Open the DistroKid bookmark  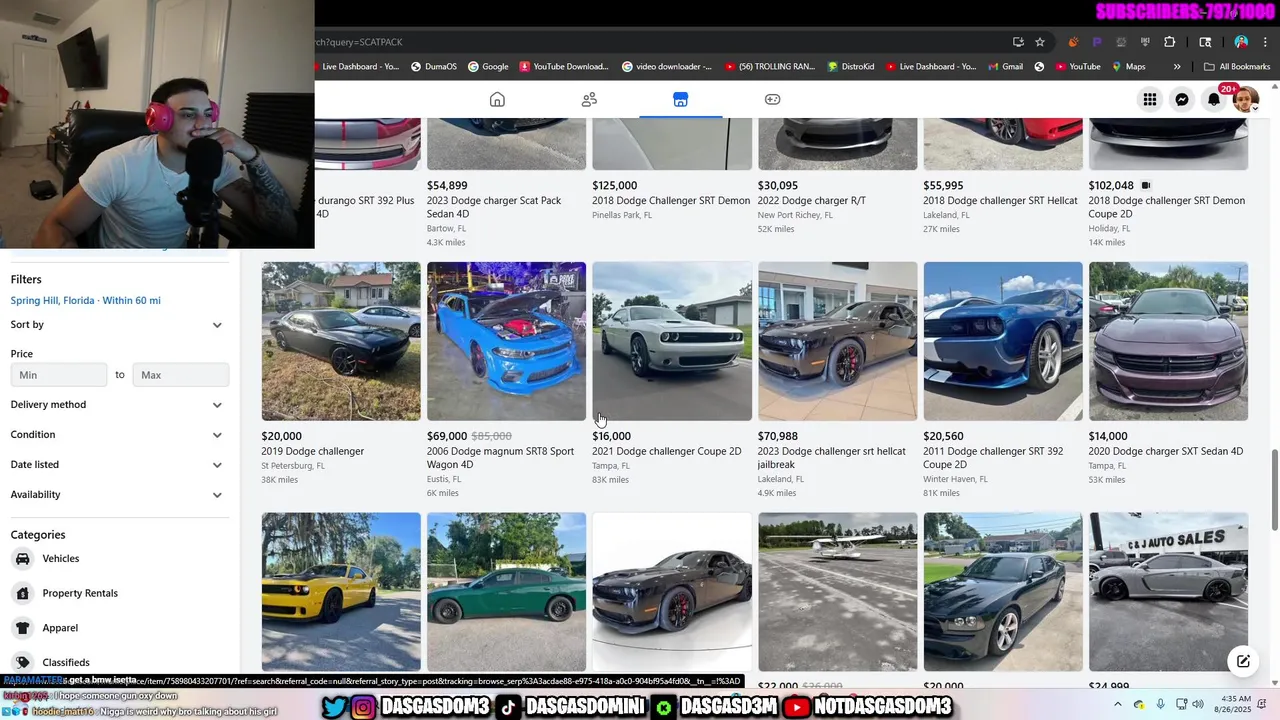pyautogui.click(x=851, y=67)
